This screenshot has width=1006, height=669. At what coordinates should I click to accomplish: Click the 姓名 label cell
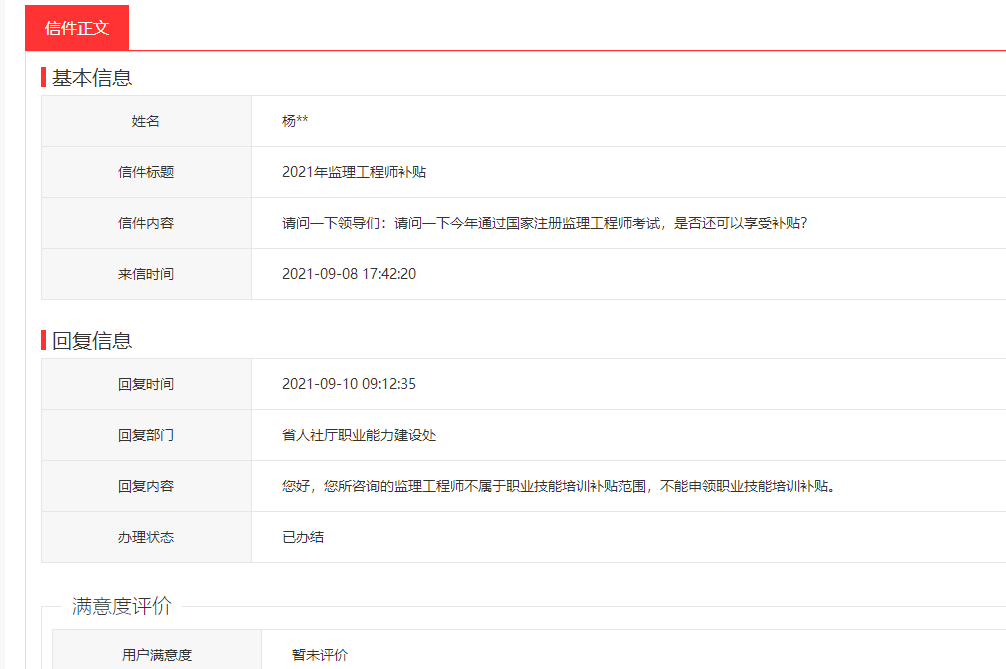tap(146, 121)
